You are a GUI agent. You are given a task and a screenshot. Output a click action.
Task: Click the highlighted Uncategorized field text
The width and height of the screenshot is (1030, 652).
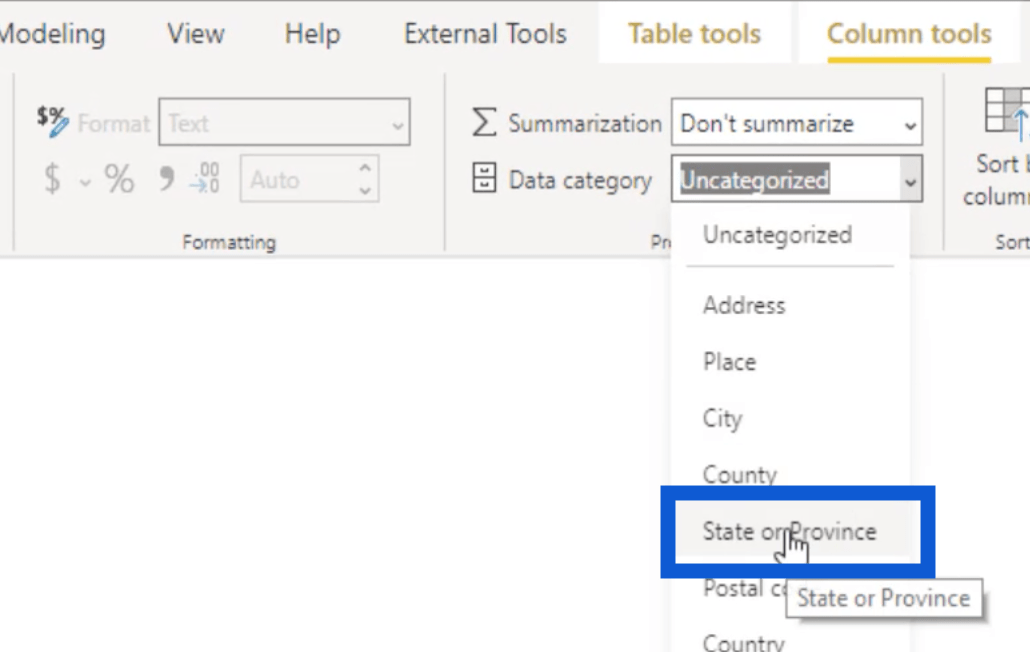pos(755,179)
